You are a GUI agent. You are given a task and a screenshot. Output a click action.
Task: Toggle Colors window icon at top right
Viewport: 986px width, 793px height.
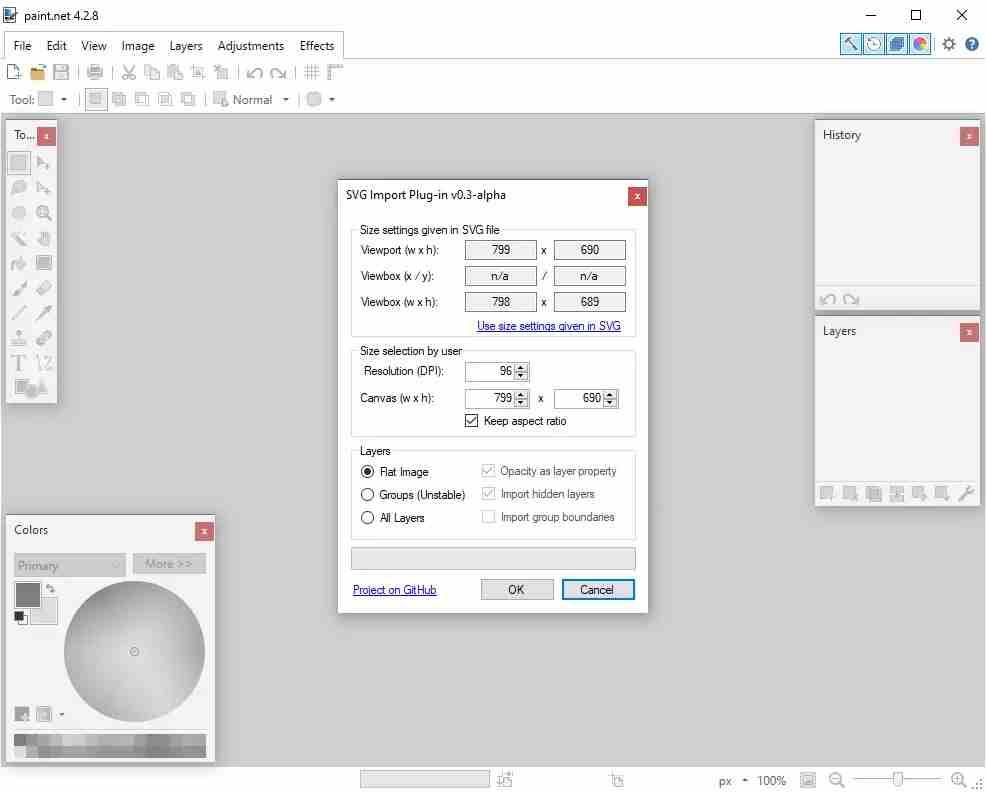point(920,44)
